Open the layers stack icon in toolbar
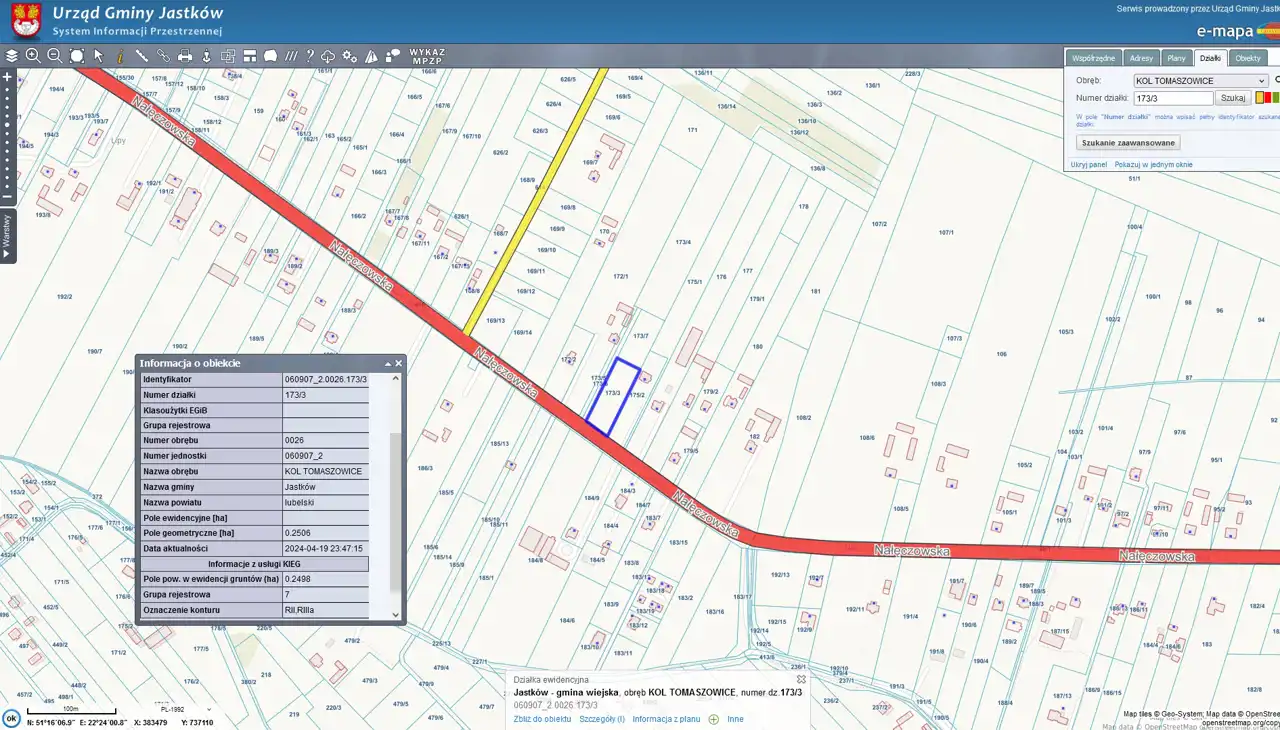This screenshot has height=730, width=1280. [x=12, y=56]
